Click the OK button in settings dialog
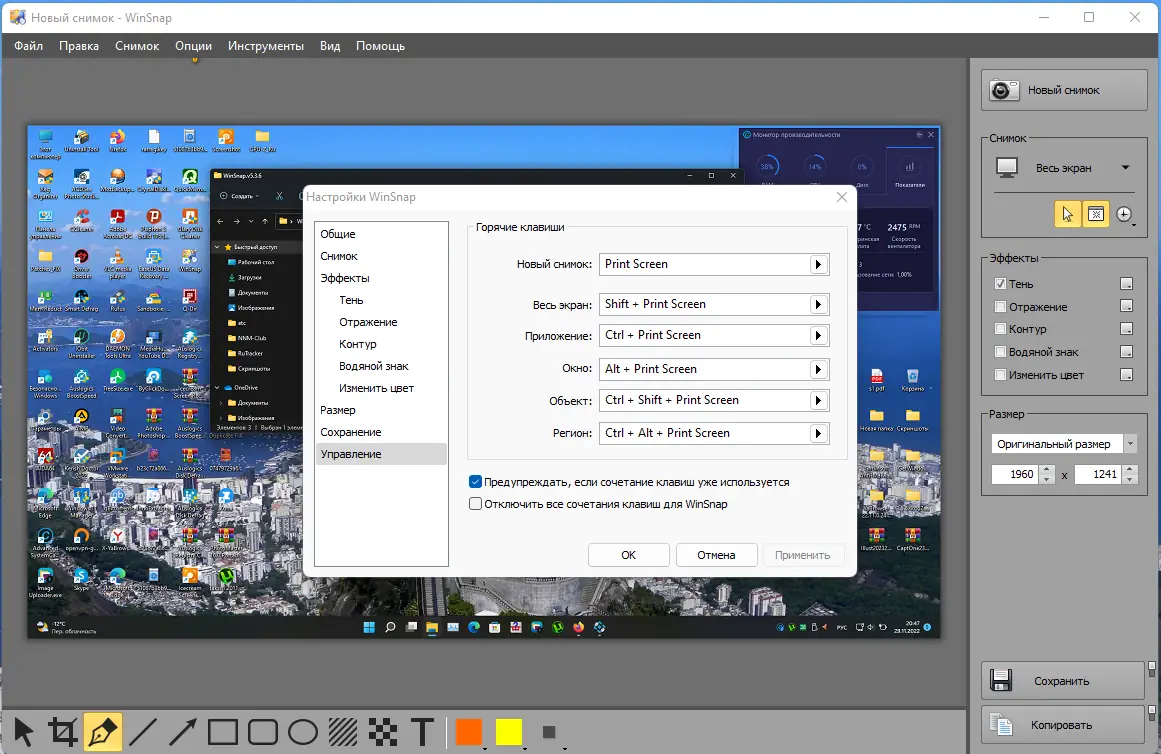Screen dimensions: 1161x754 [629, 555]
